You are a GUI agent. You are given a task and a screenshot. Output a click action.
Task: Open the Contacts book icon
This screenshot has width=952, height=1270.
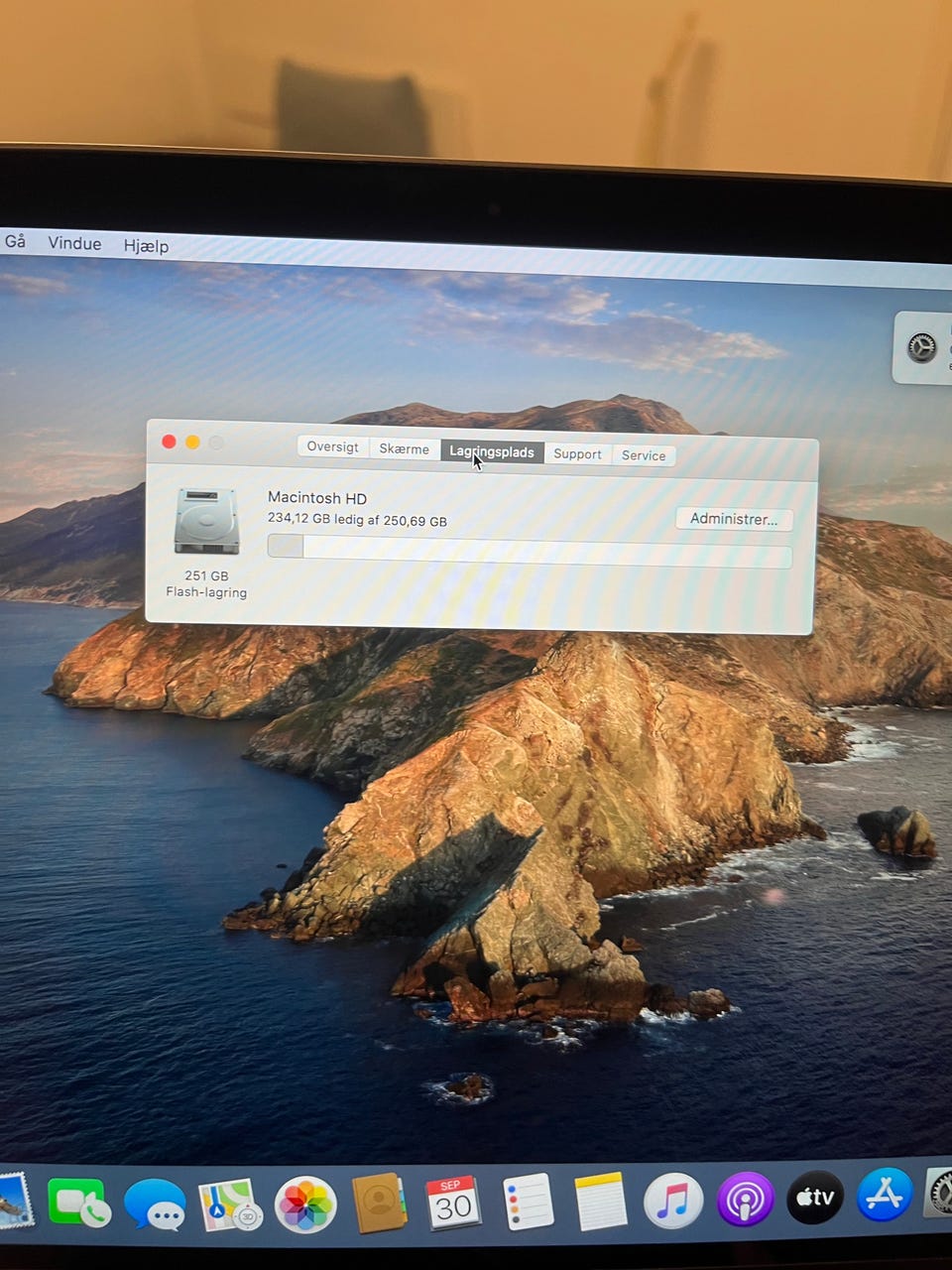(x=379, y=1204)
